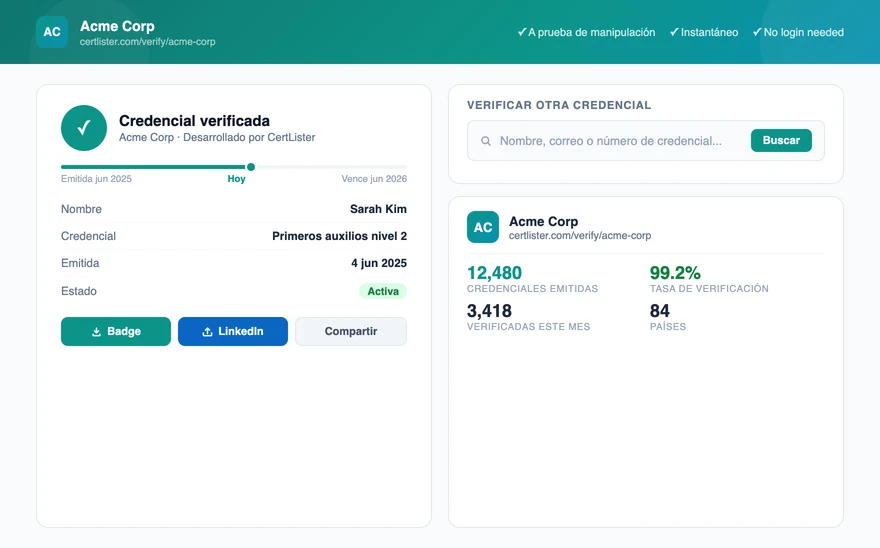
Task: Click 'VERIFICADAS ESTE MES' label
Action: [x=529, y=327]
